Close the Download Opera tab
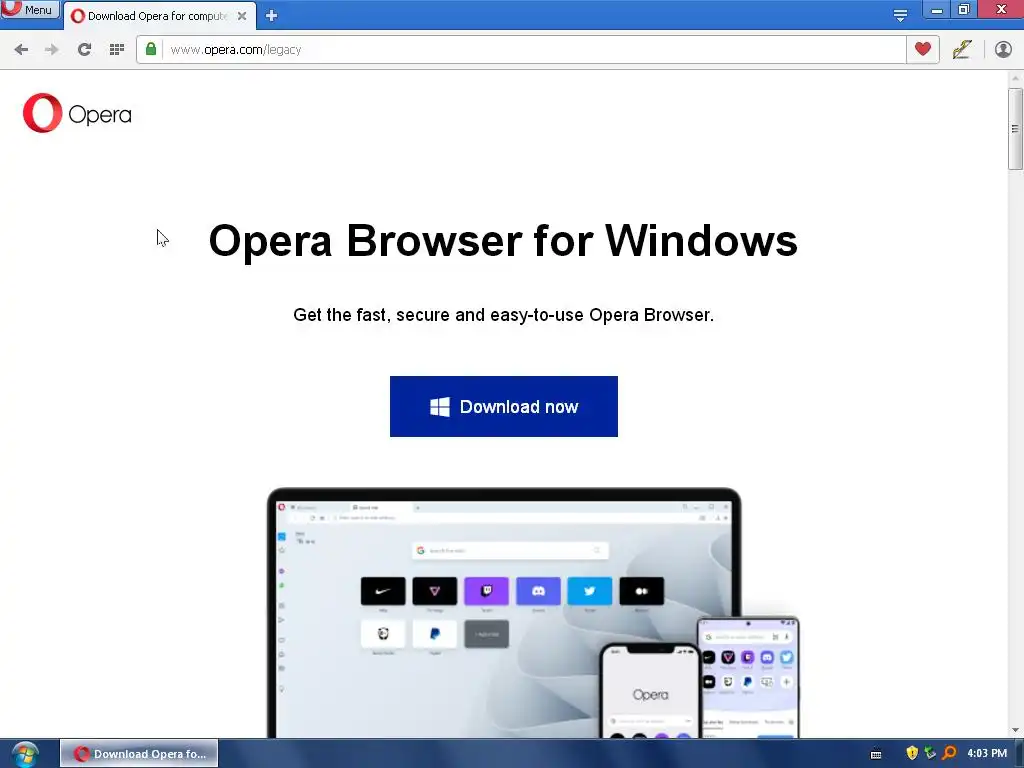The height and width of the screenshot is (768, 1024). [x=242, y=16]
